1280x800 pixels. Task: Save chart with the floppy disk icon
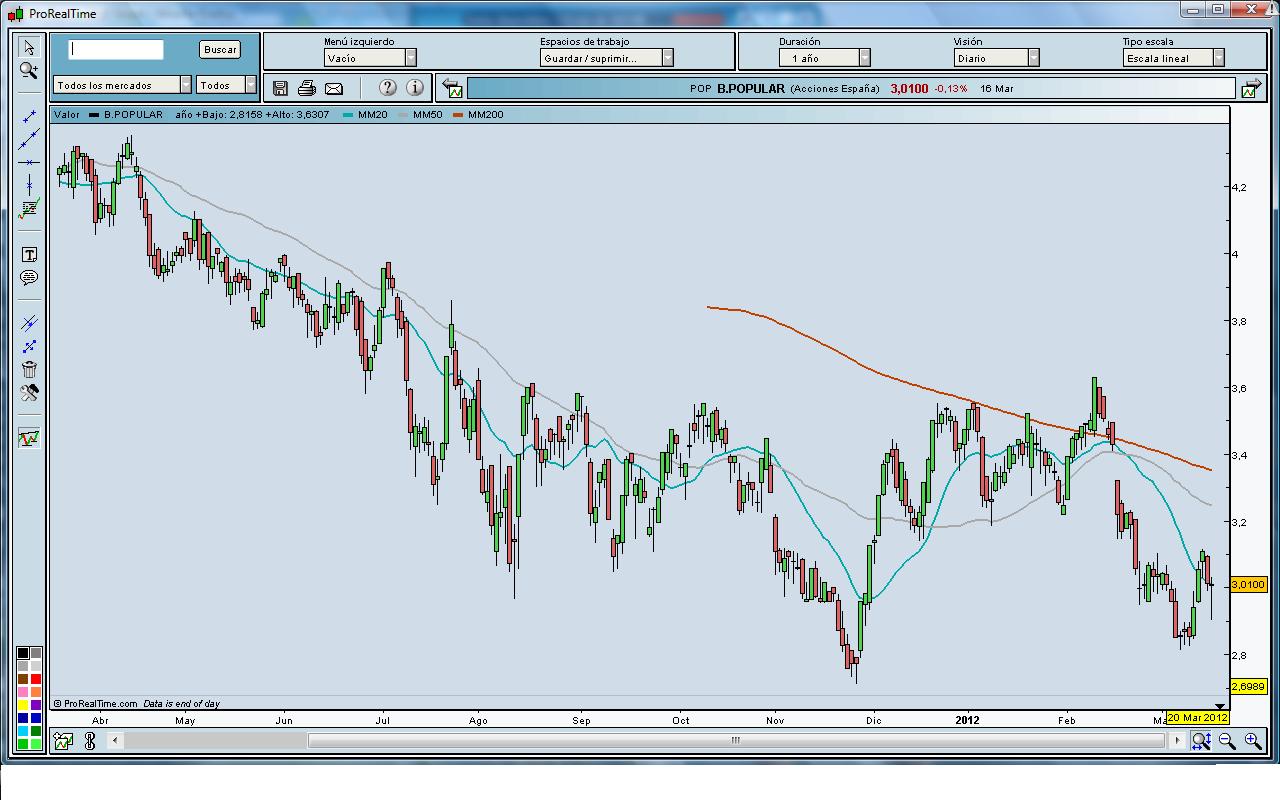(x=280, y=88)
